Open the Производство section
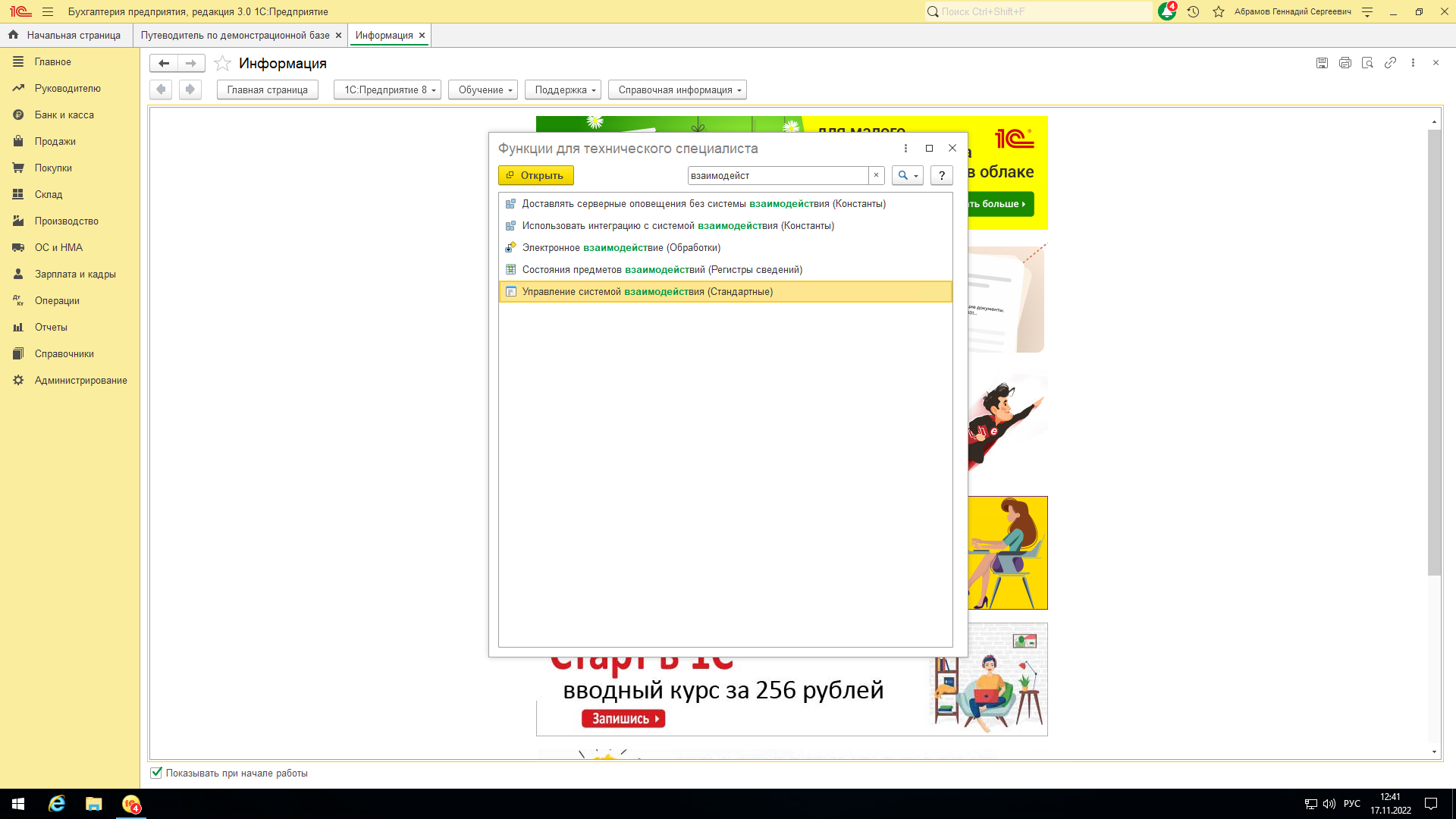Image resolution: width=1456 pixels, height=819 pixels. pos(70,221)
